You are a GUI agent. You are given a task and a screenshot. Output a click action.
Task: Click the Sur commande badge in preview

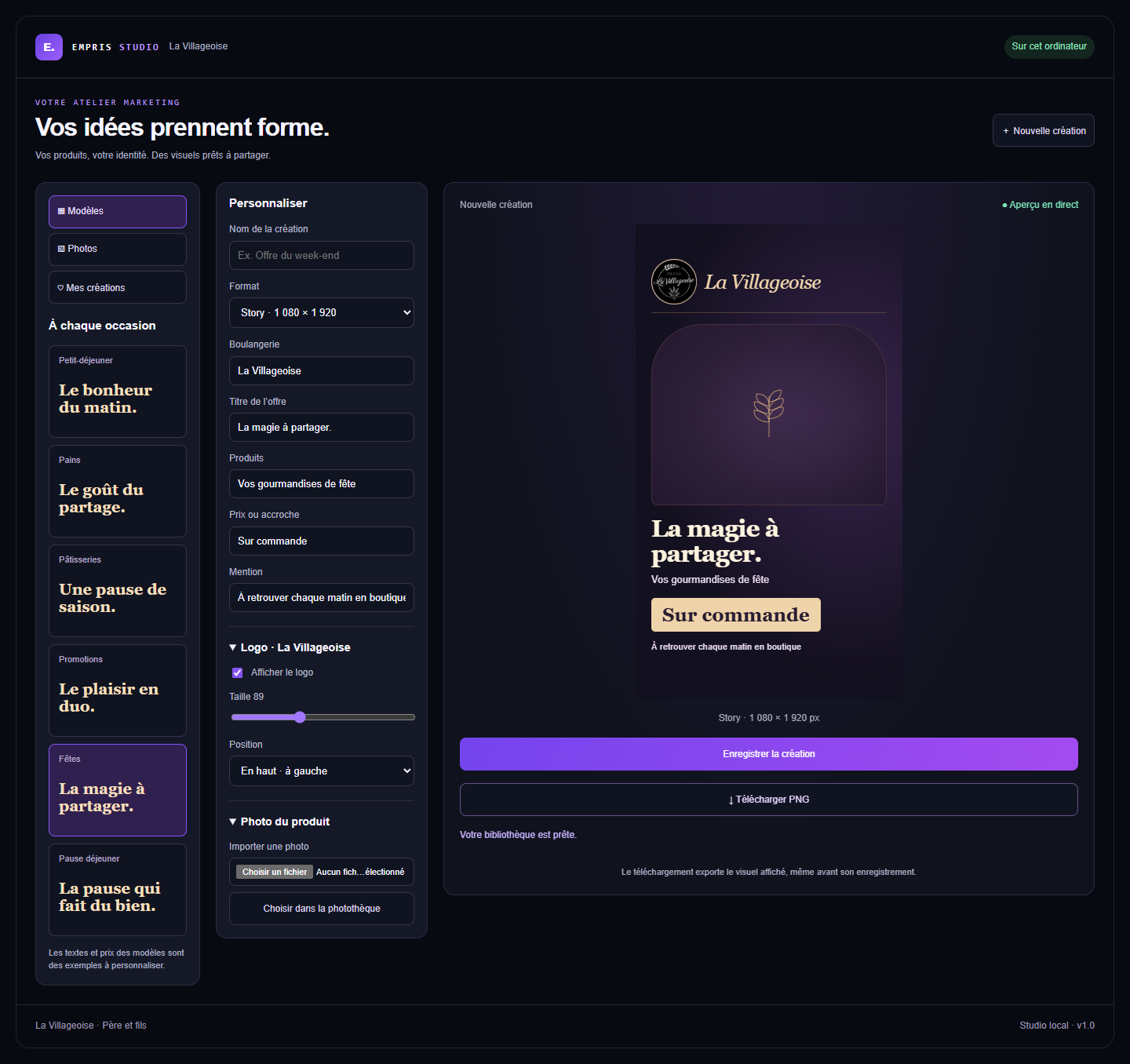[736, 615]
